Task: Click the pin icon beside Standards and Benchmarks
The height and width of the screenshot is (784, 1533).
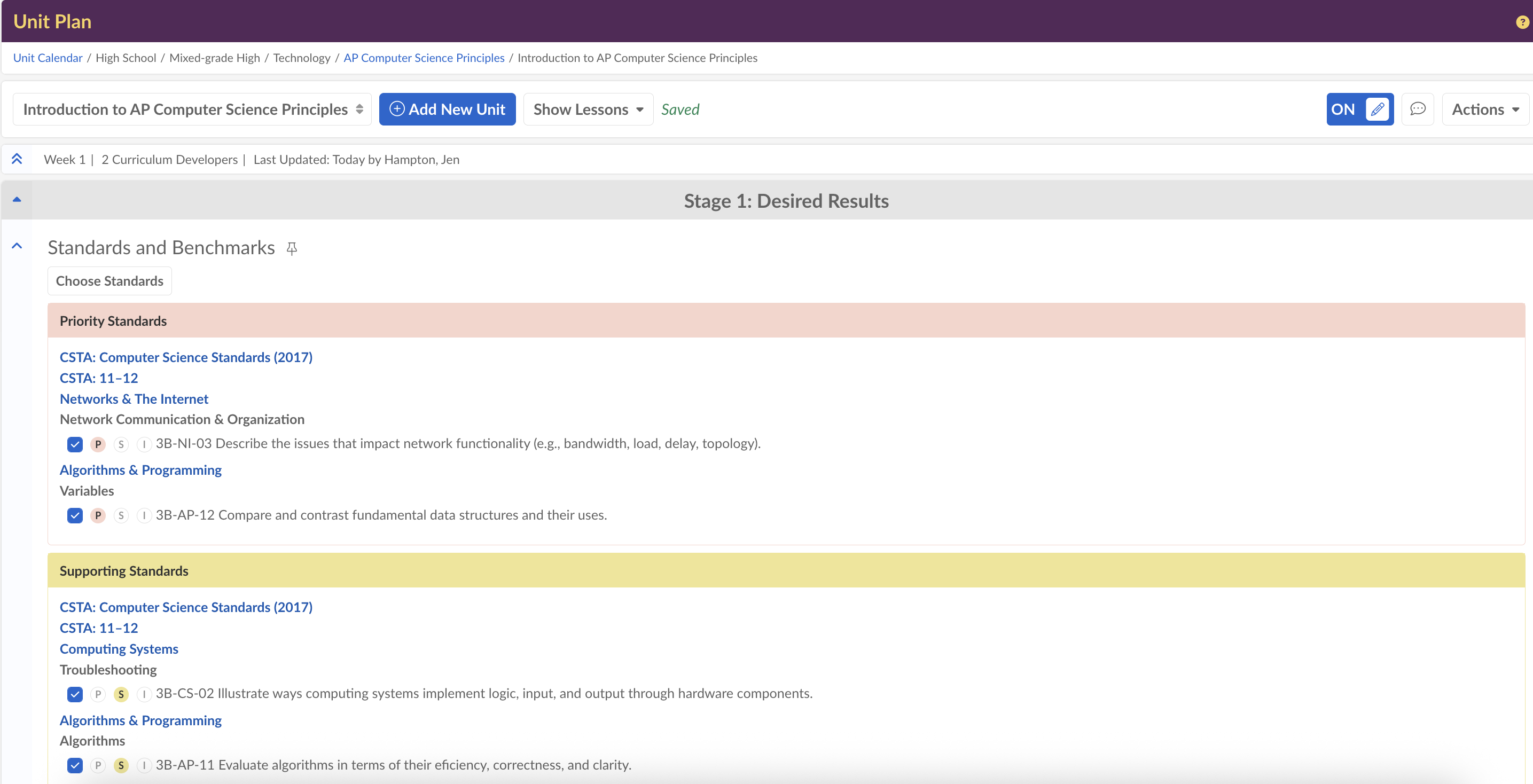Action: 292,248
